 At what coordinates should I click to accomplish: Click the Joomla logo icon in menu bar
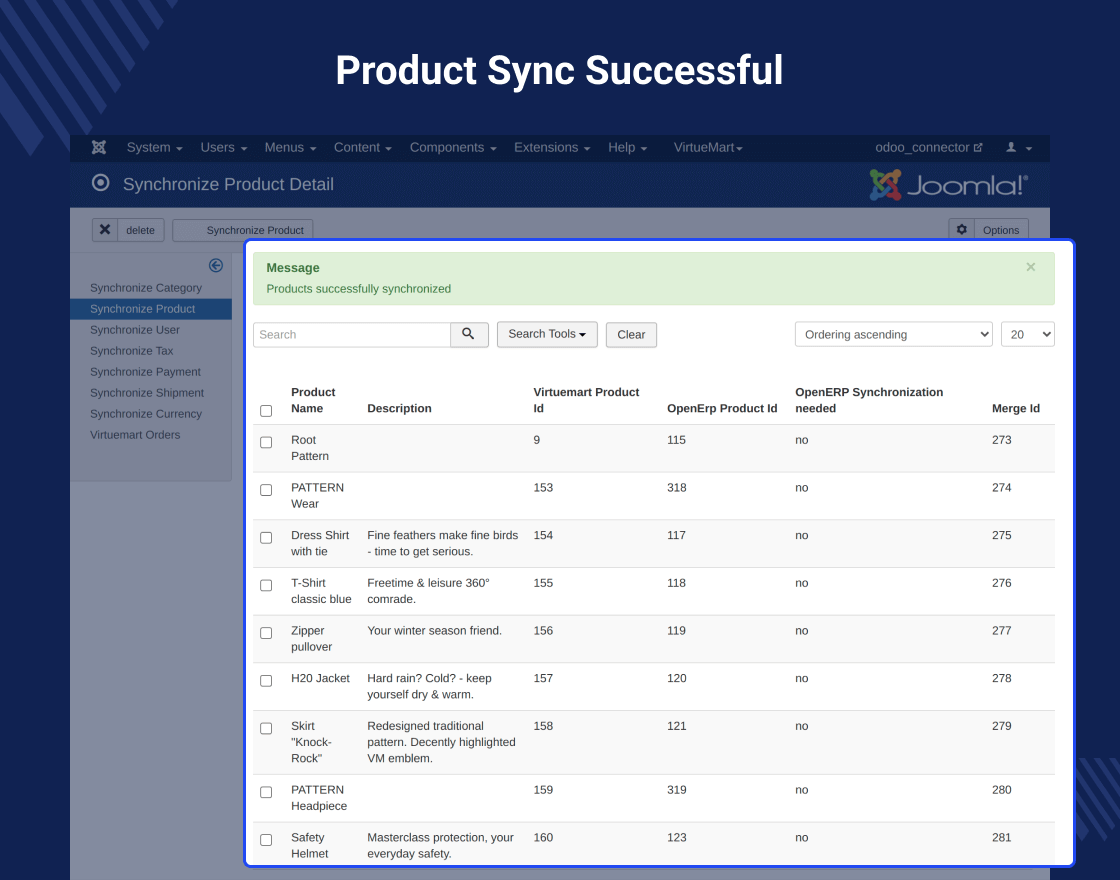pos(99,147)
